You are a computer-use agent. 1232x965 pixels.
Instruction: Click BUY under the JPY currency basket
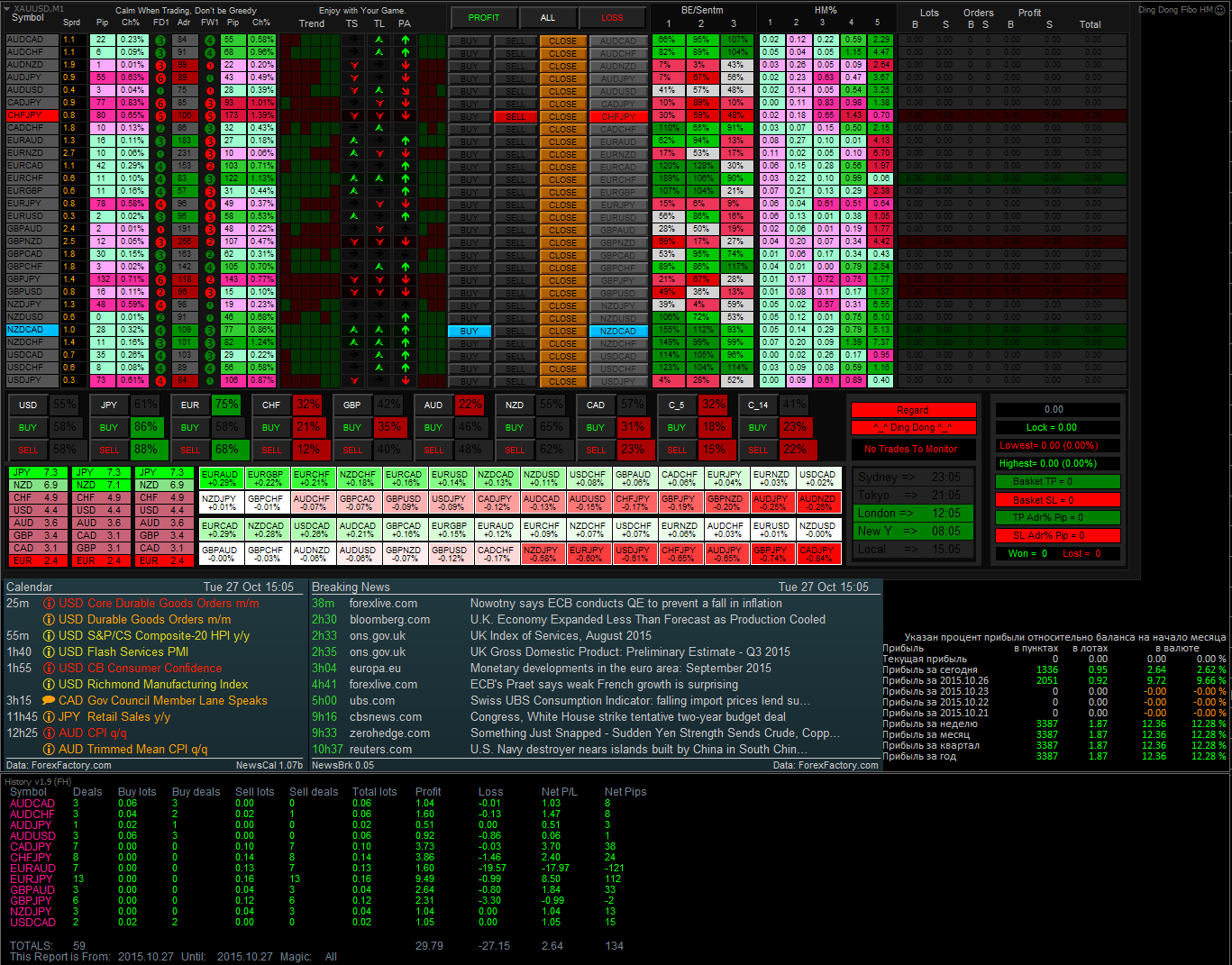[109, 428]
